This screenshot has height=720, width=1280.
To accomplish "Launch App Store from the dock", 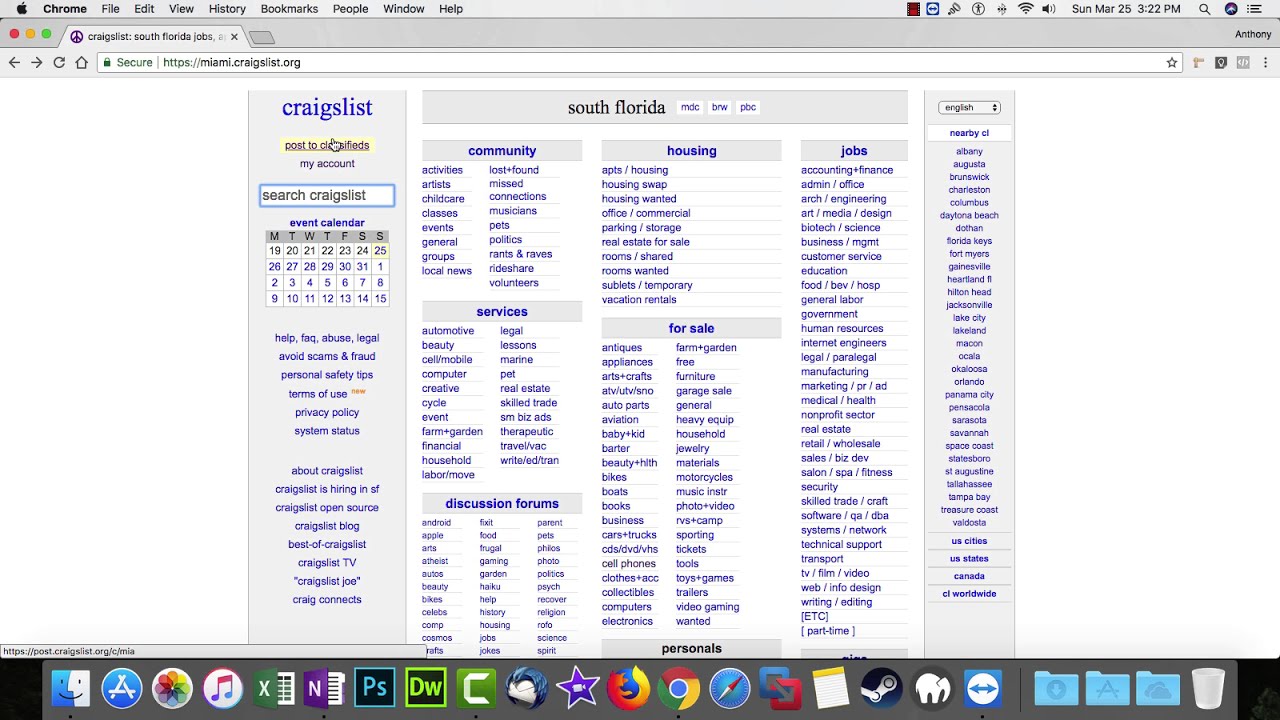I will coord(122,689).
